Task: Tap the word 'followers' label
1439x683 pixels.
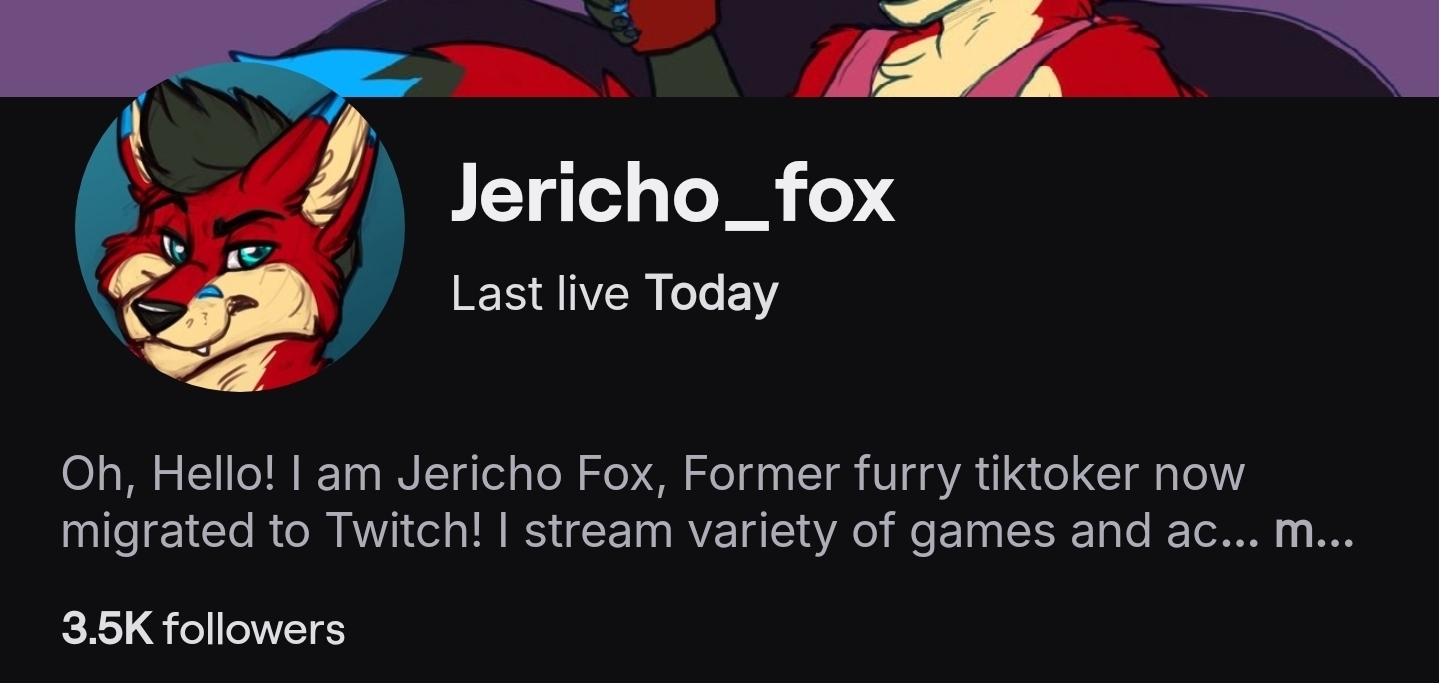Action: (x=254, y=630)
